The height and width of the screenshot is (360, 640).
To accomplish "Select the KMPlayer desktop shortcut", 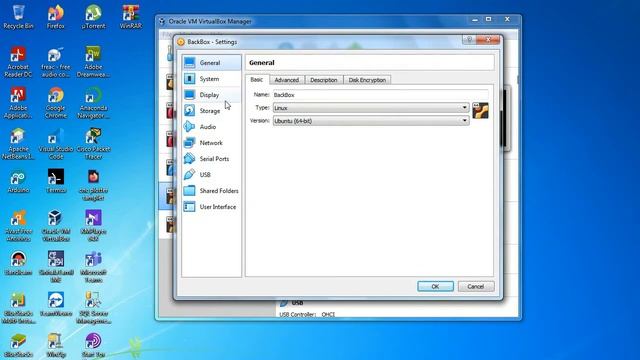I will coord(93,227).
